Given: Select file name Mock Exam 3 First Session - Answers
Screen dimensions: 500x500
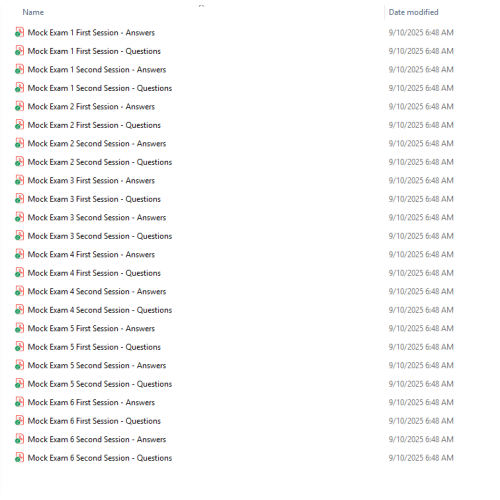Looking at the screenshot, I should [91, 181].
